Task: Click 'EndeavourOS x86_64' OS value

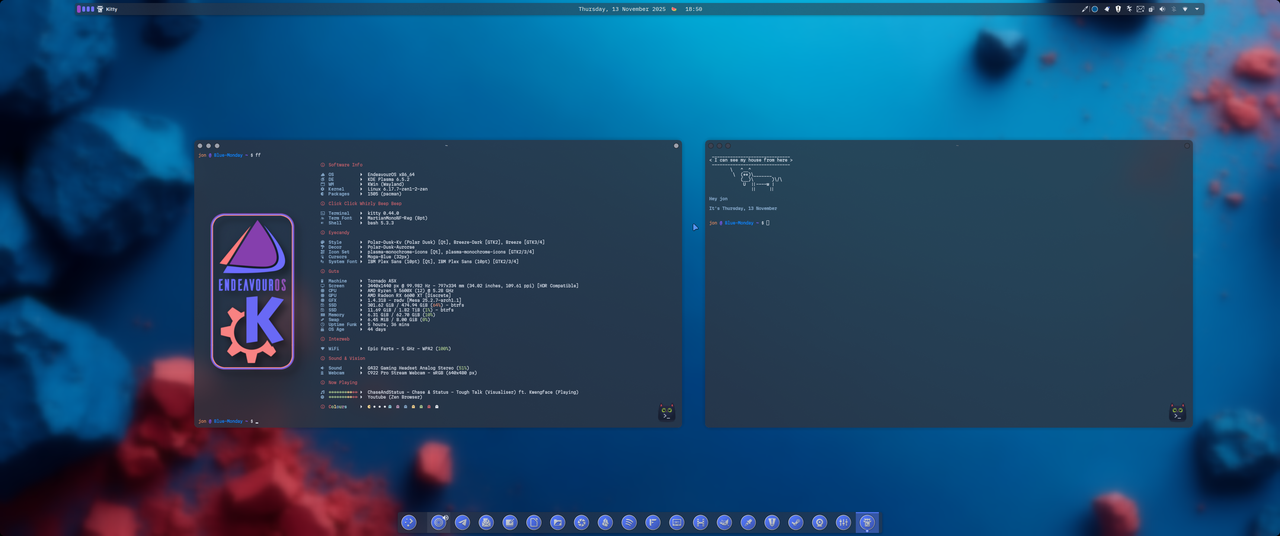Action: click(x=391, y=175)
